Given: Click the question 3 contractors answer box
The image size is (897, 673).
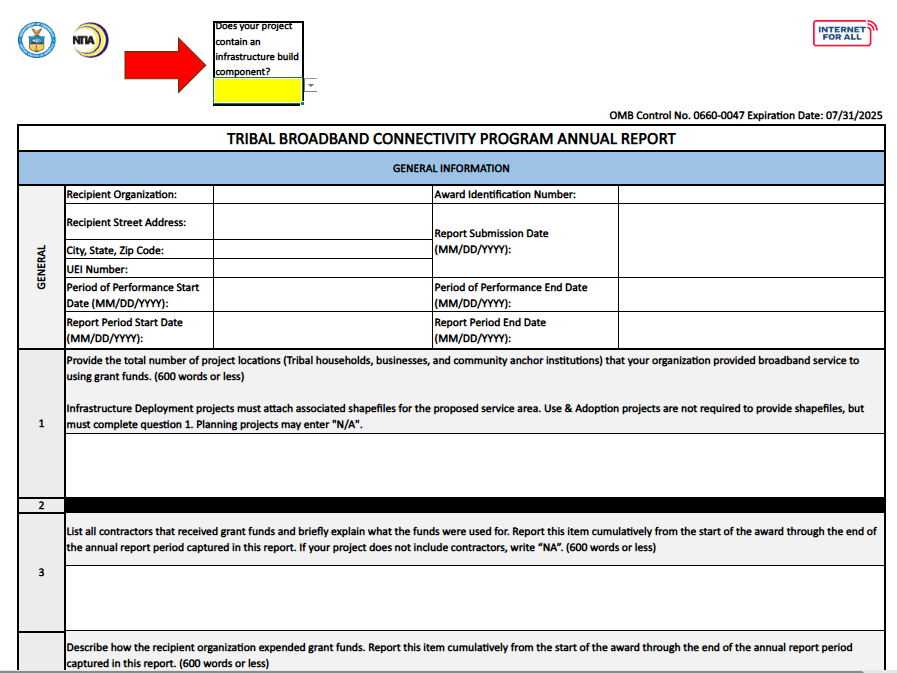Looking at the screenshot, I should (x=474, y=598).
